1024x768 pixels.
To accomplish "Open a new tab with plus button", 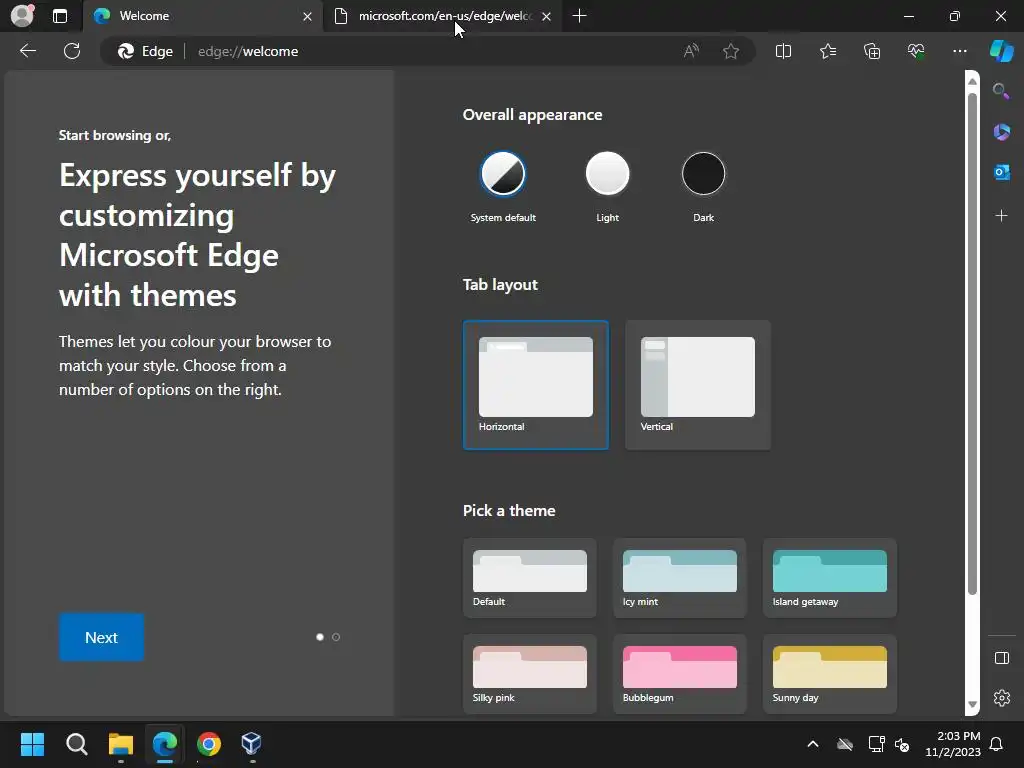I will click(579, 16).
